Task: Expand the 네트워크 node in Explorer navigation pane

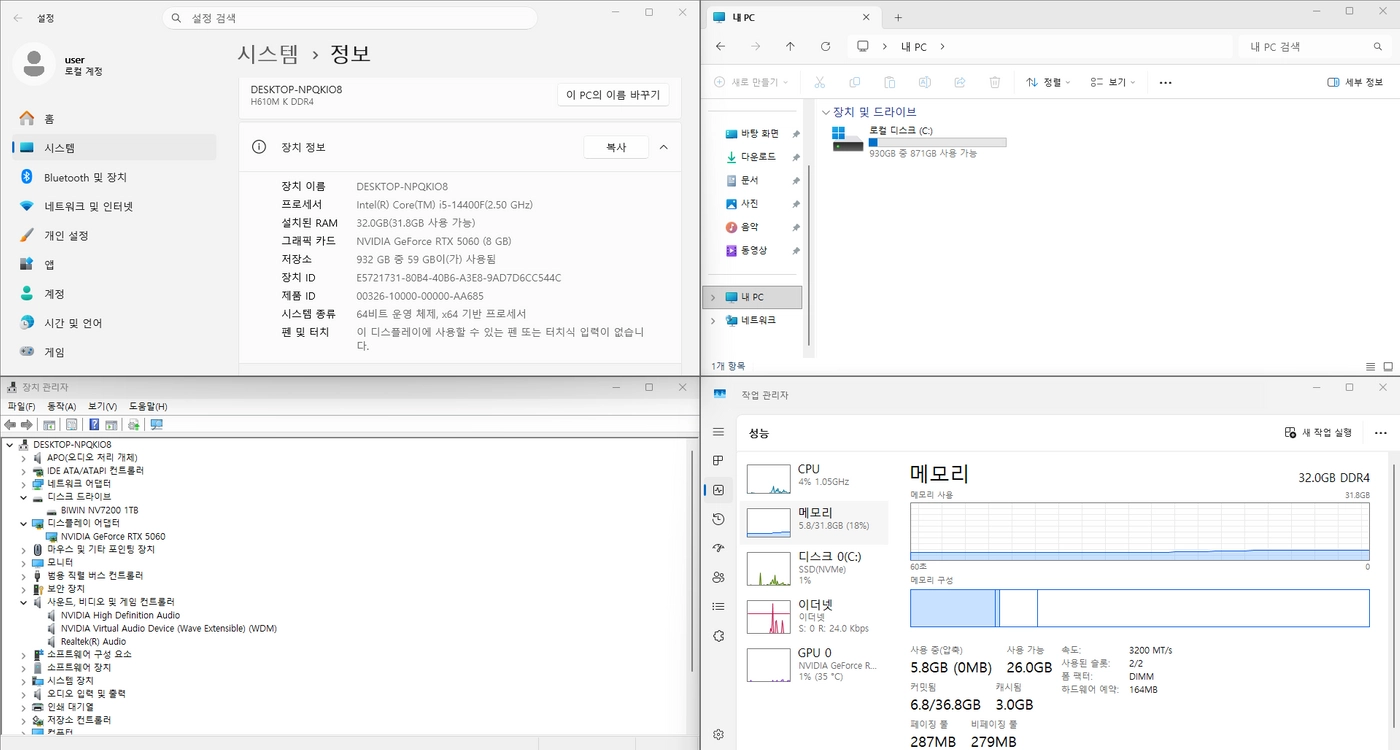Action: (x=713, y=320)
